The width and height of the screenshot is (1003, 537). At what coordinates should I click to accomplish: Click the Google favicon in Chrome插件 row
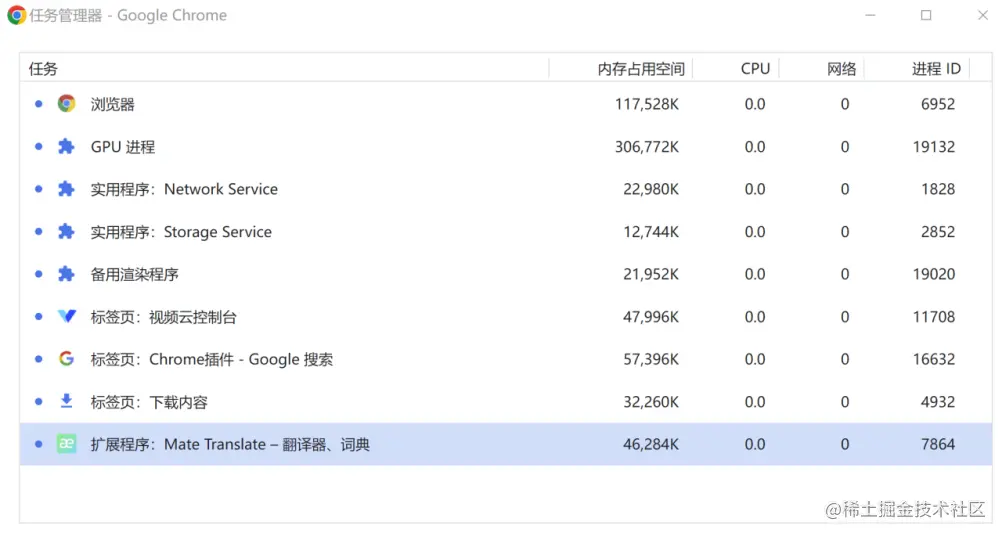click(x=66, y=359)
